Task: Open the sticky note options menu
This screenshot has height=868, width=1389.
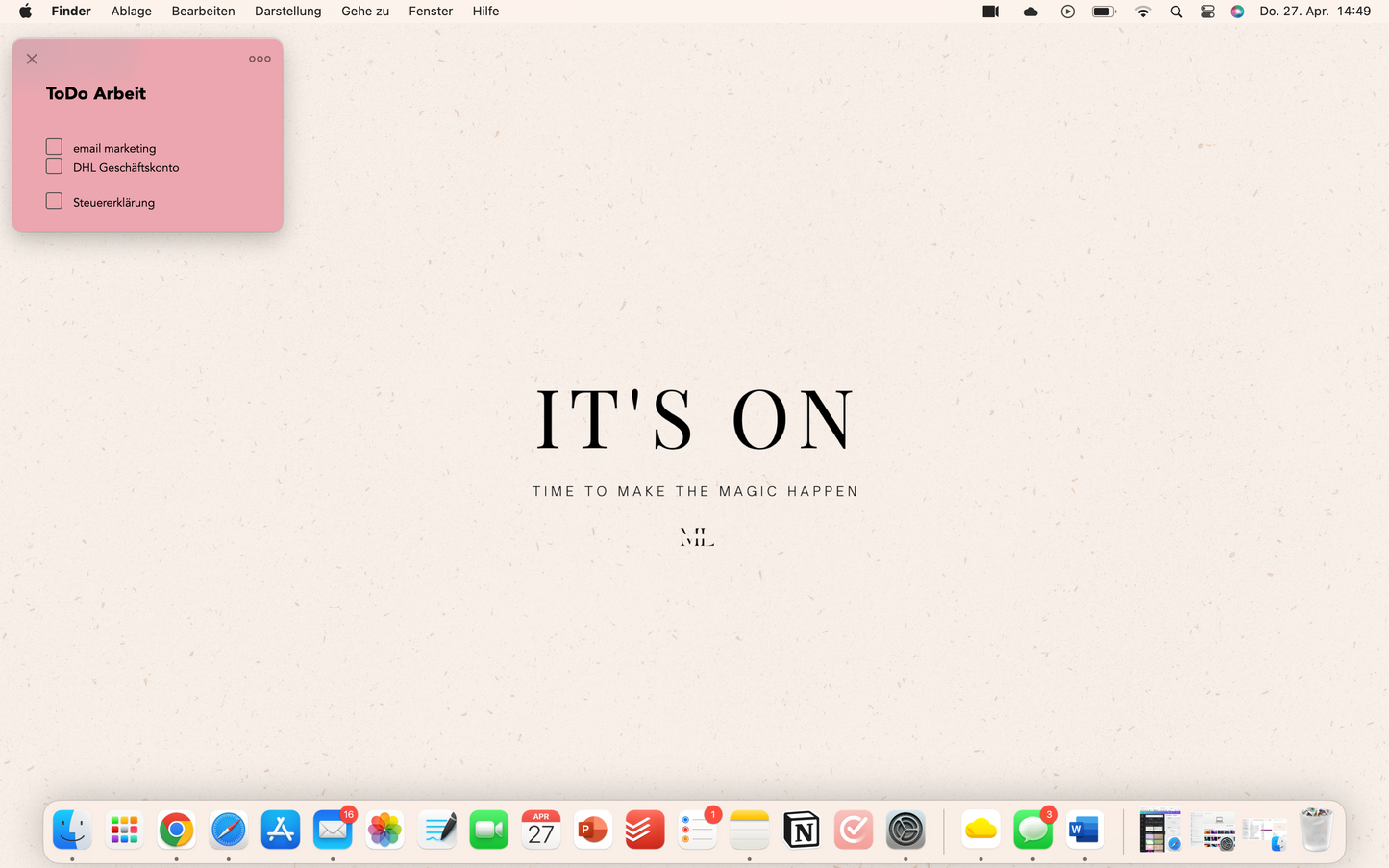Action: pyautogui.click(x=260, y=59)
